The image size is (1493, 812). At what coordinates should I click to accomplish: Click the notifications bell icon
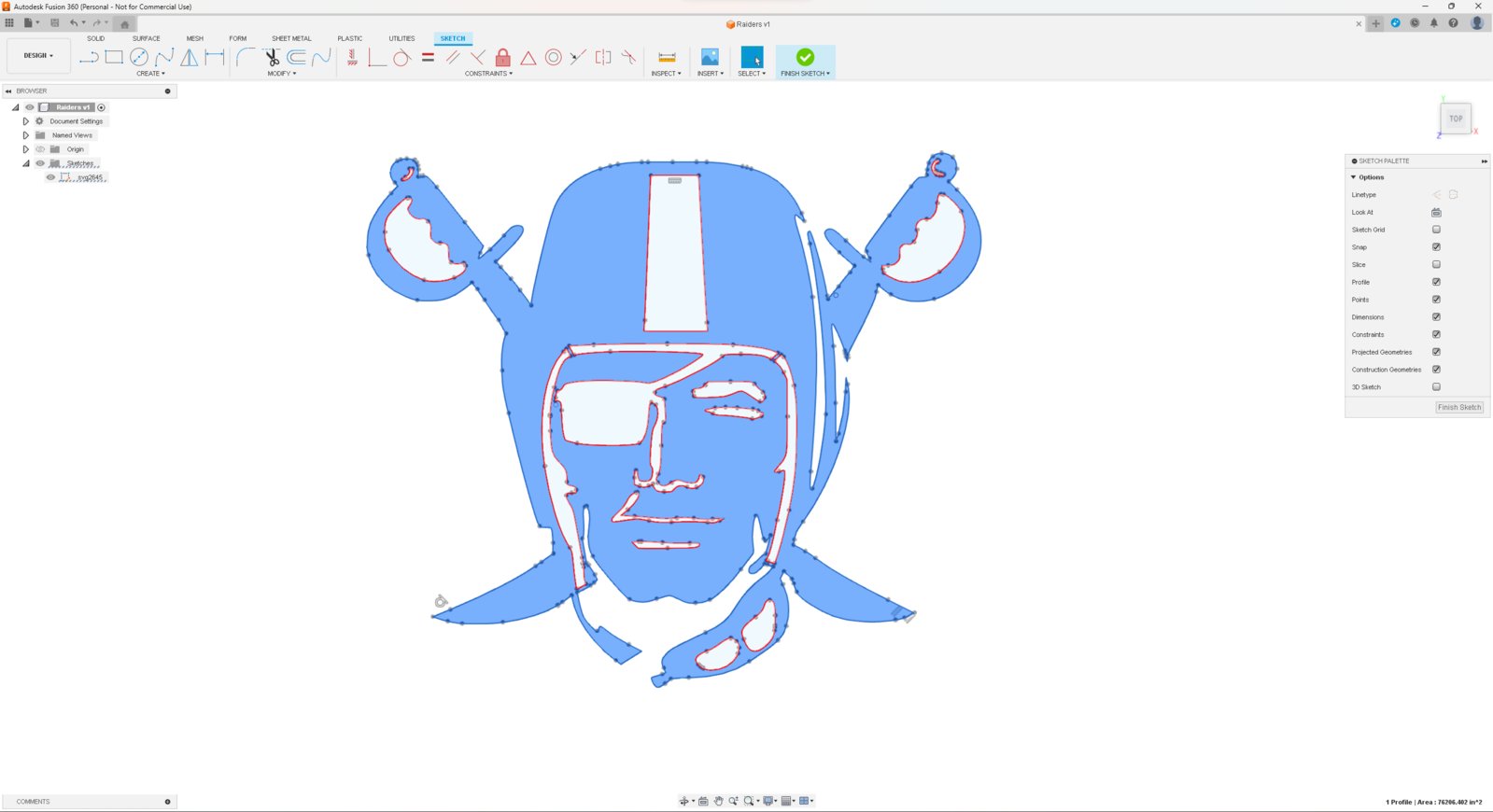click(x=1434, y=23)
